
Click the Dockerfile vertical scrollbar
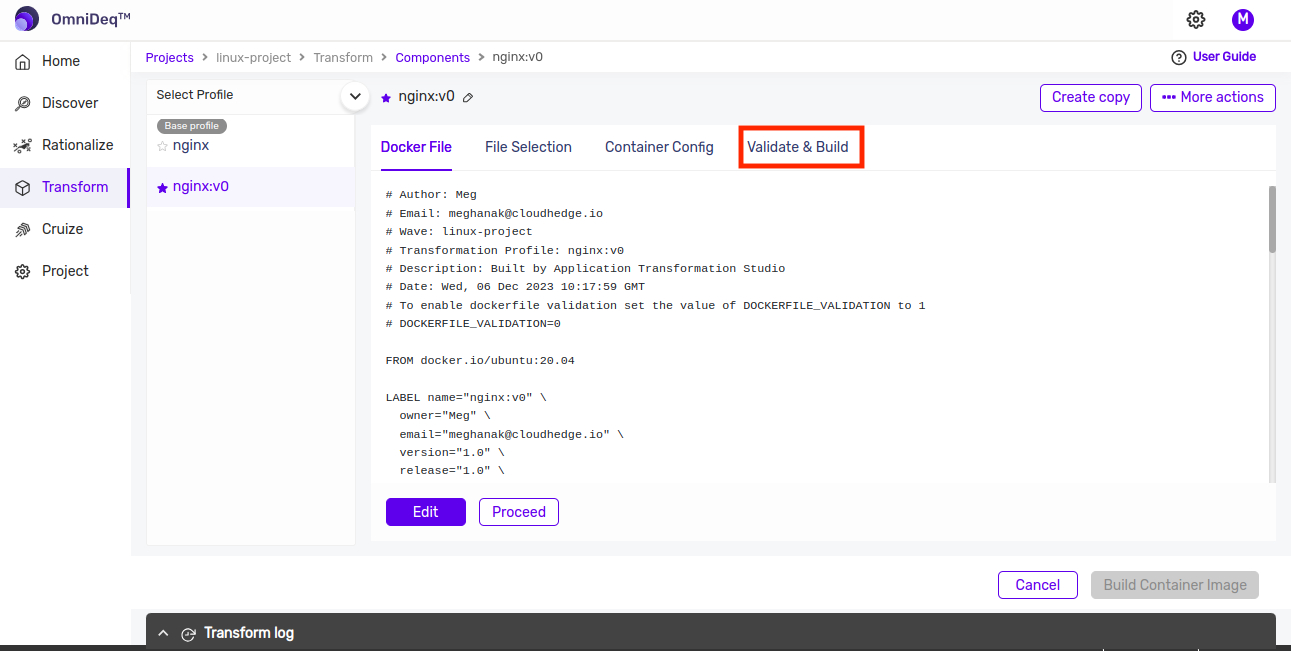coord(1273,218)
